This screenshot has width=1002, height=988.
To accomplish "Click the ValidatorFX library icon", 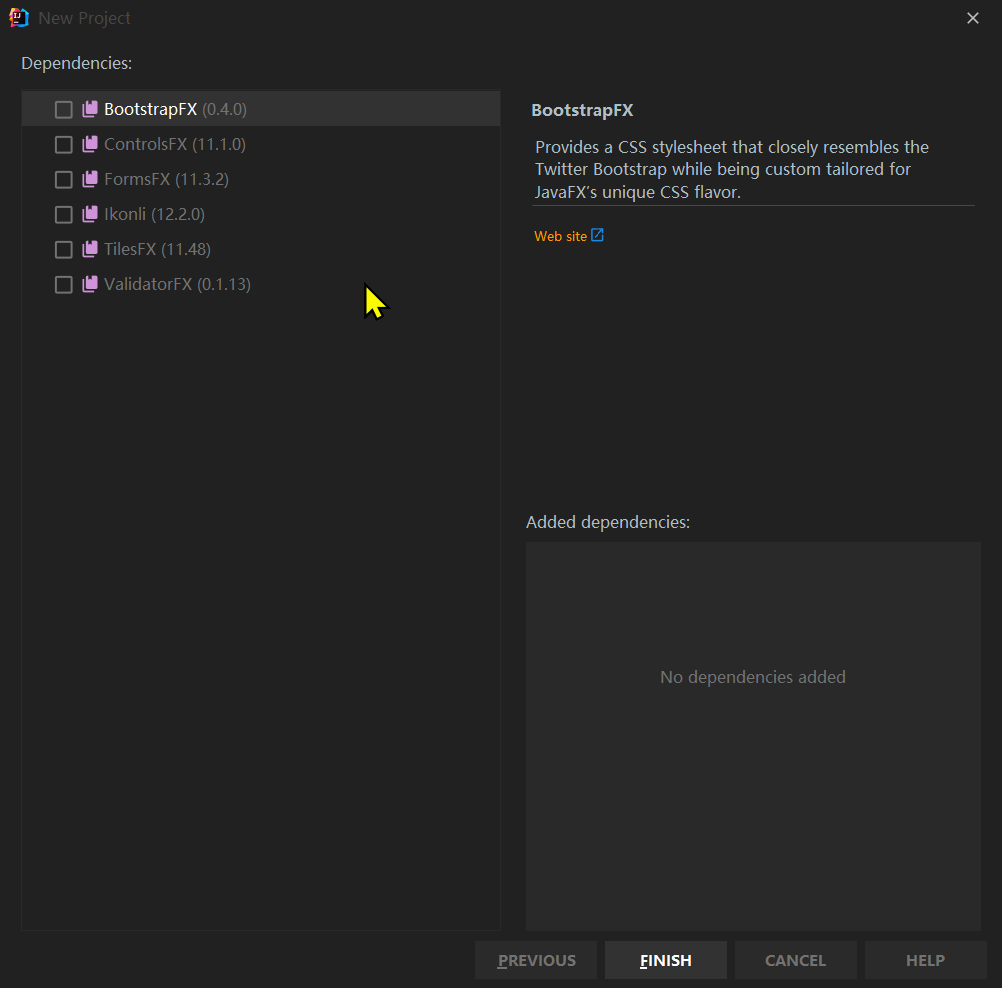I will tap(90, 284).
